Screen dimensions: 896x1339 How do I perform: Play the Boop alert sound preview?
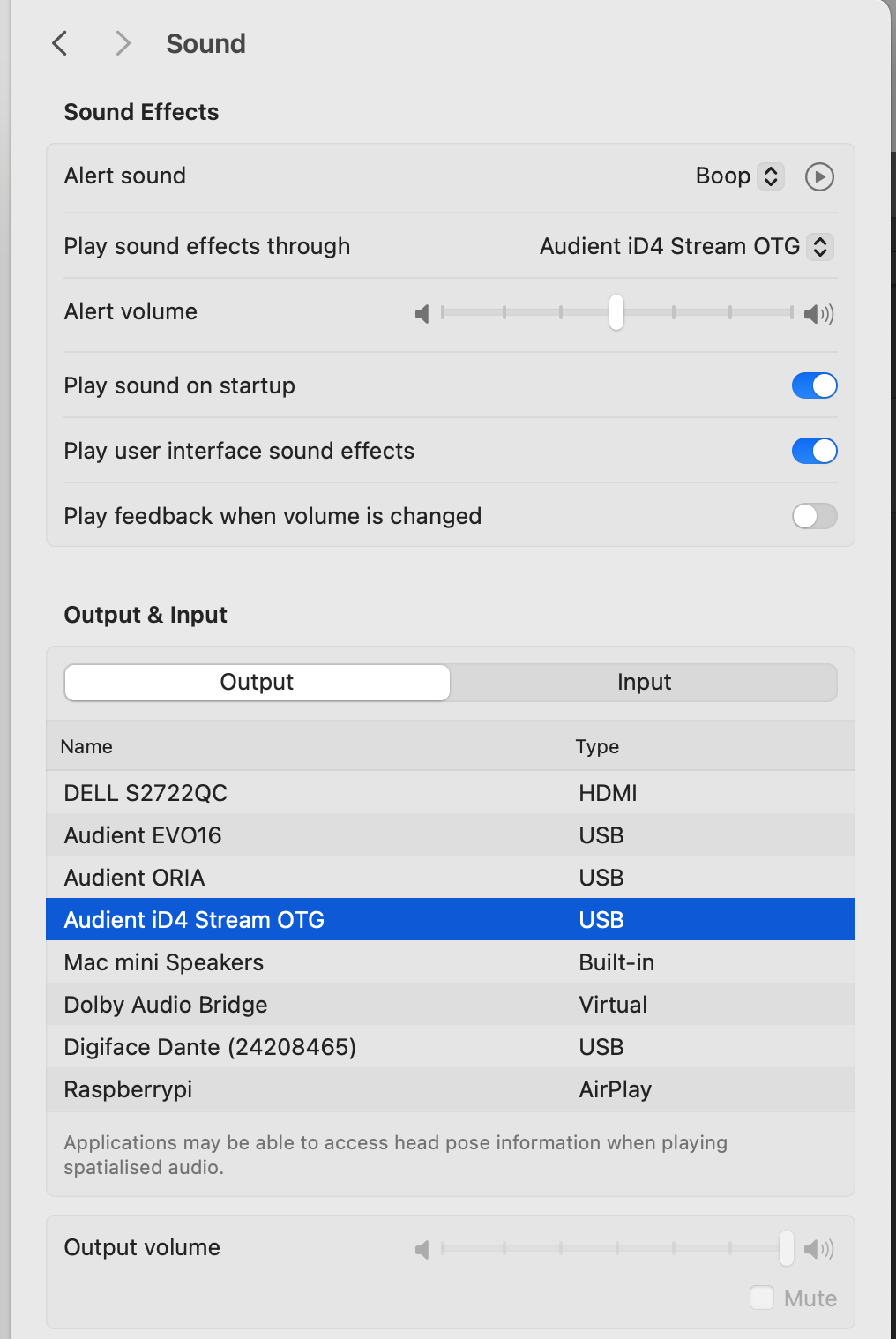tap(819, 176)
